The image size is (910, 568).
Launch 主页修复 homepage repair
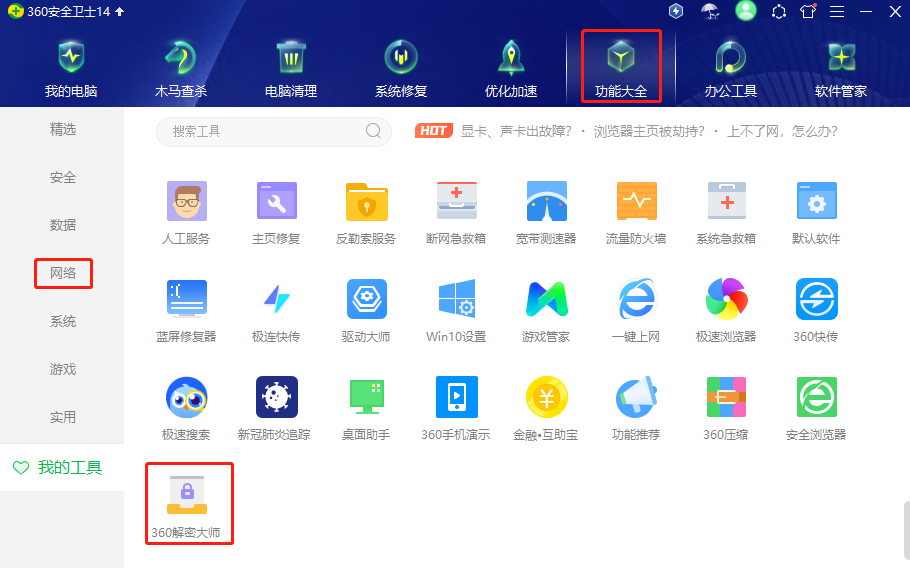coord(276,213)
